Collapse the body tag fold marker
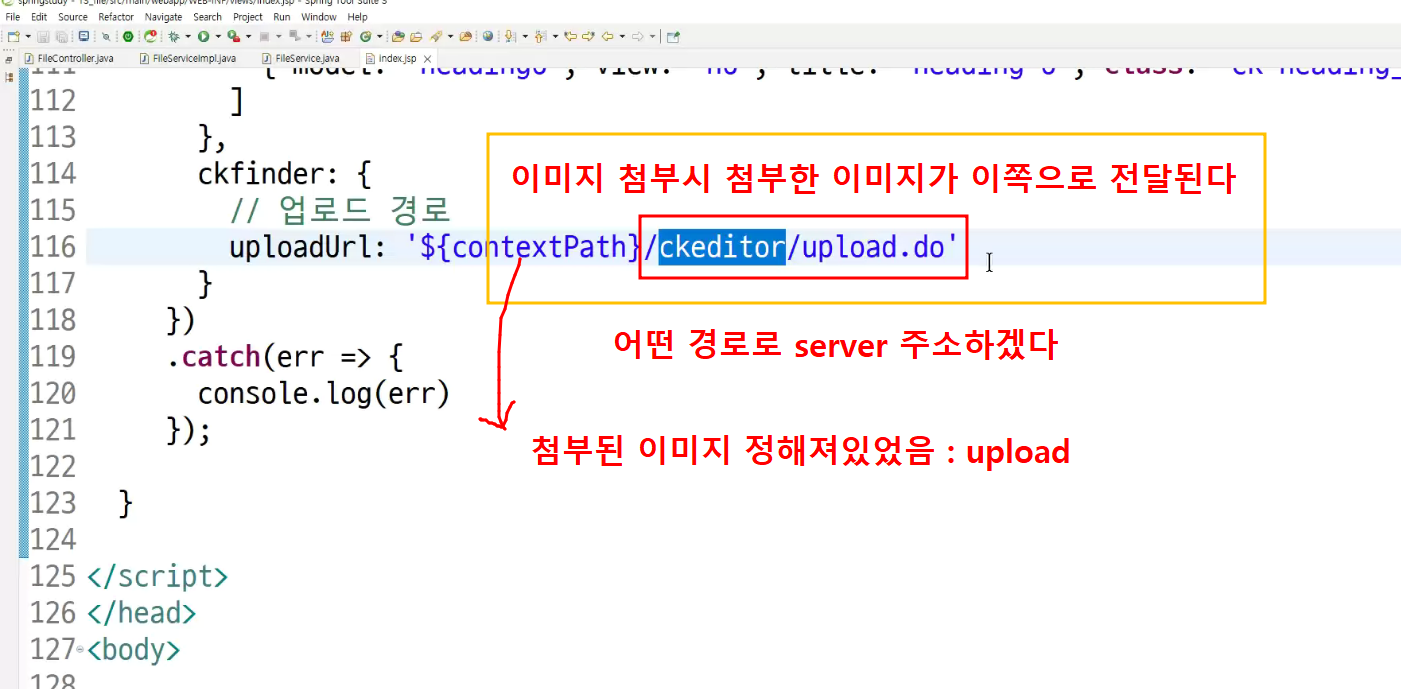The width and height of the screenshot is (1401, 689). click(81, 651)
